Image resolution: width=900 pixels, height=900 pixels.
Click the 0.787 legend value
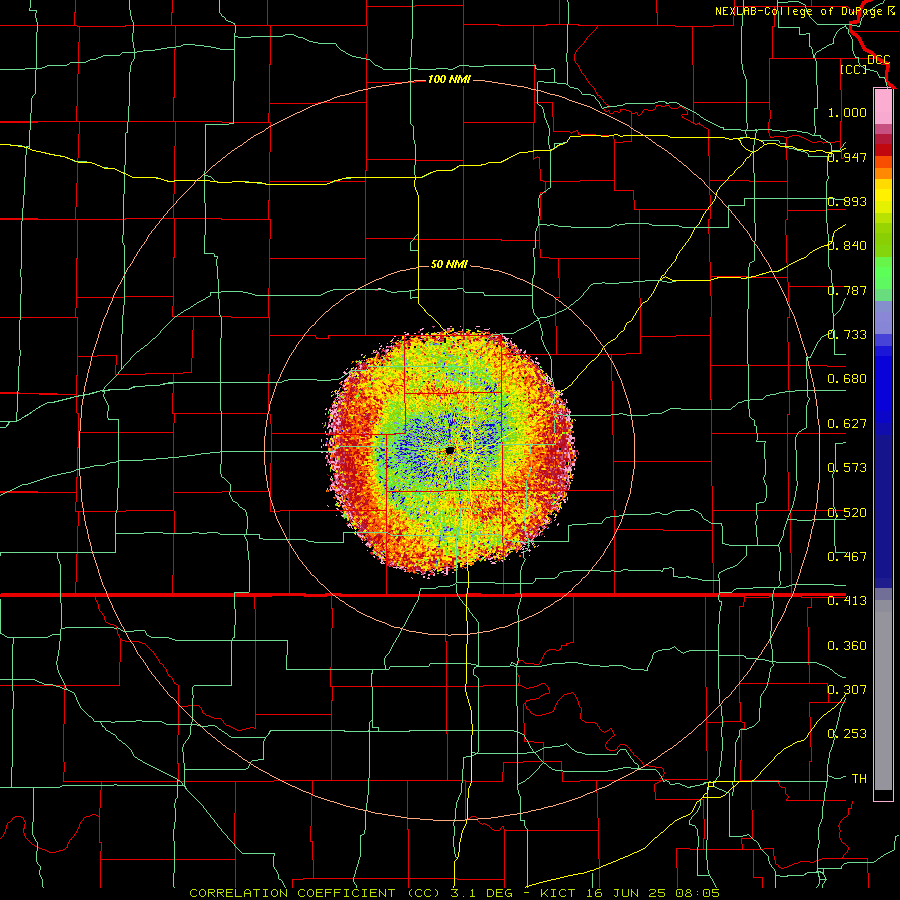click(847, 290)
